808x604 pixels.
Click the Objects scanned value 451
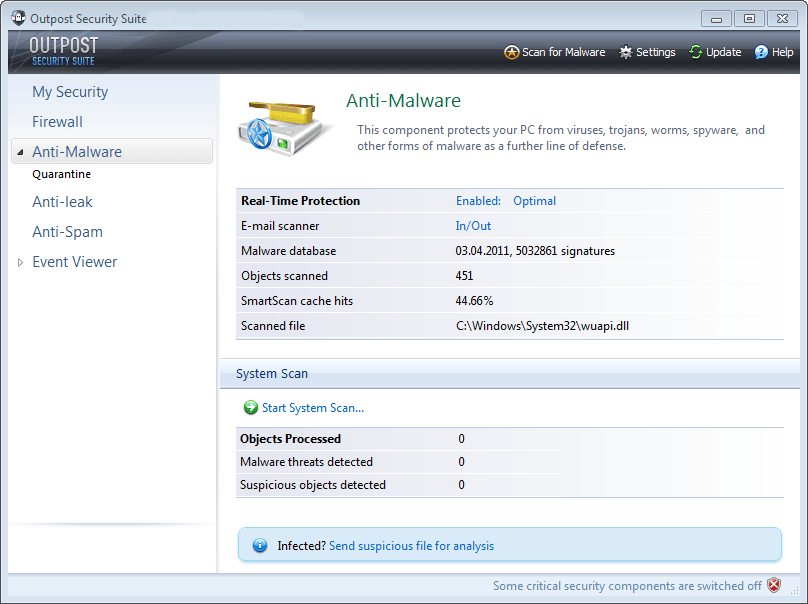pos(464,276)
